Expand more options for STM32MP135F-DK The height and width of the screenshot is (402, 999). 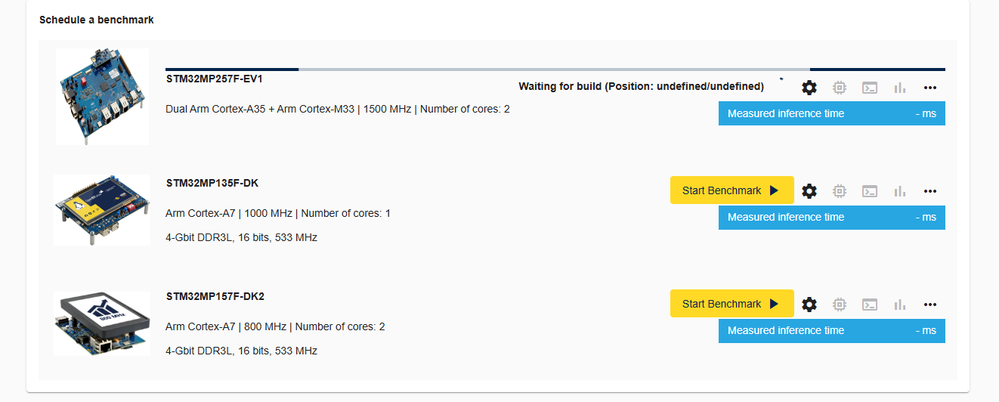pos(930,190)
